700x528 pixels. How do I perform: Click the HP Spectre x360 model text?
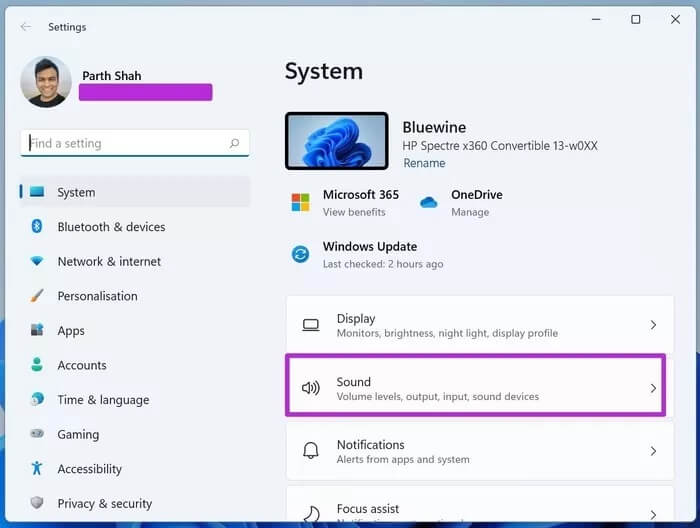click(x=500, y=146)
